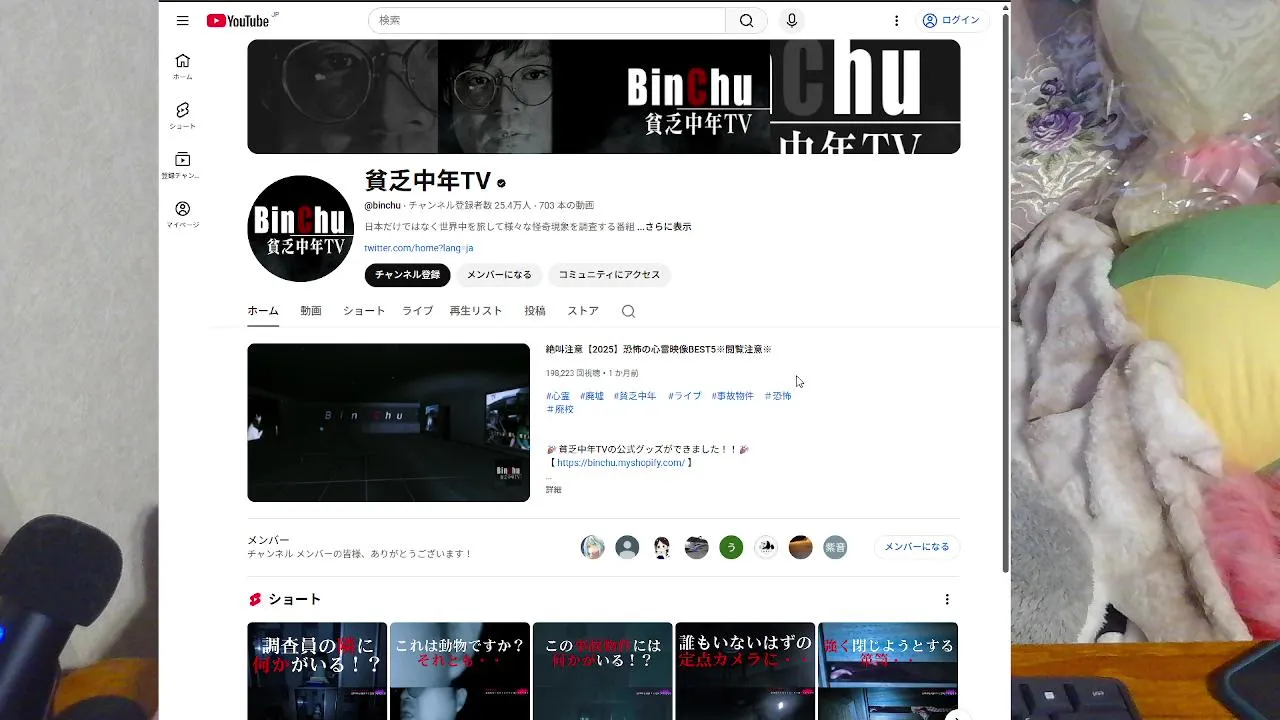Click the #心霊 hashtag
This screenshot has height=720, width=1280.
click(558, 396)
